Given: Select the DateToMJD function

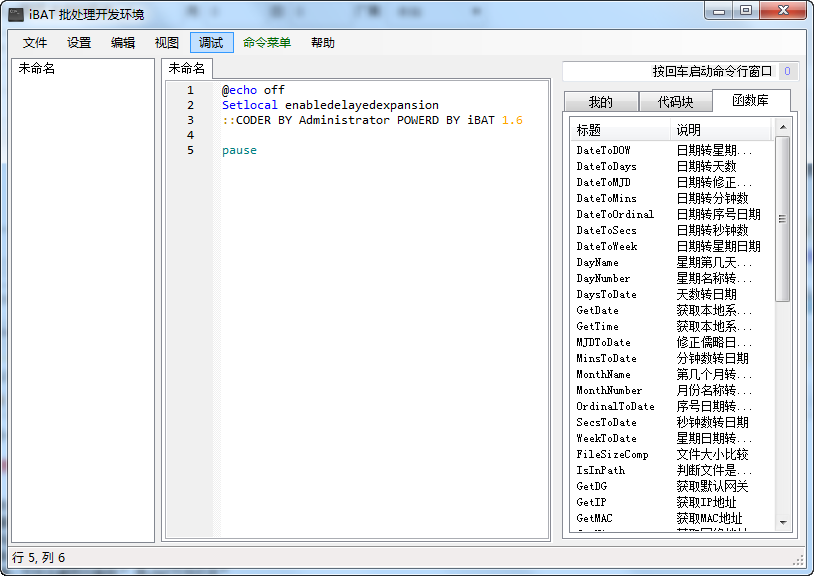Looking at the screenshot, I should (603, 183).
